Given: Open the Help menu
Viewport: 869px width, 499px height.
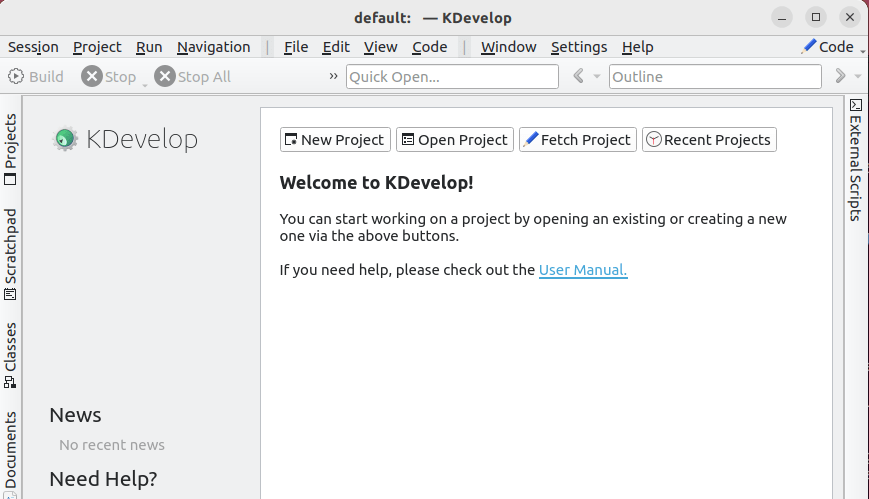Looking at the screenshot, I should point(637,47).
